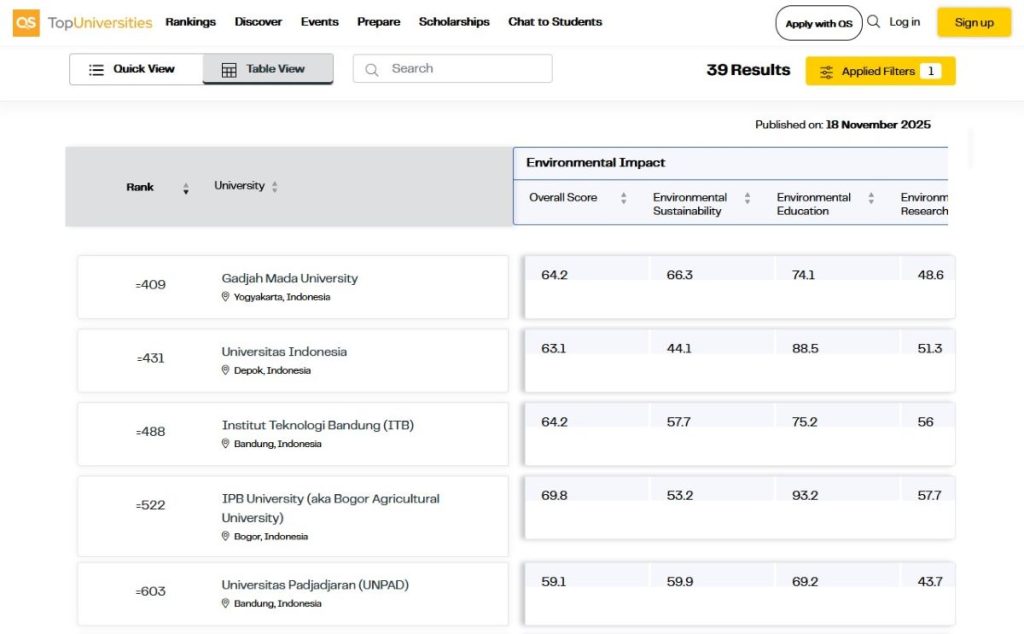The height and width of the screenshot is (634, 1024).
Task: Click location pin beside ITB's Bandung, Indonesia
Action: tap(225, 443)
